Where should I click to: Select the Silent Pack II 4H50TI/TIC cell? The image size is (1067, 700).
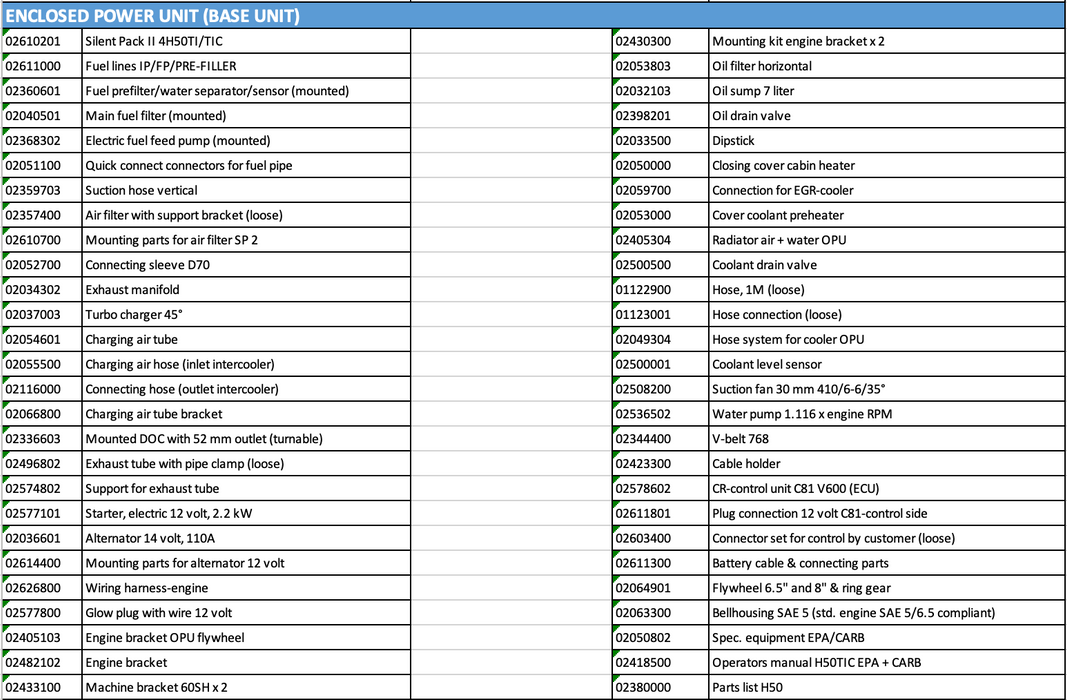click(x=245, y=42)
